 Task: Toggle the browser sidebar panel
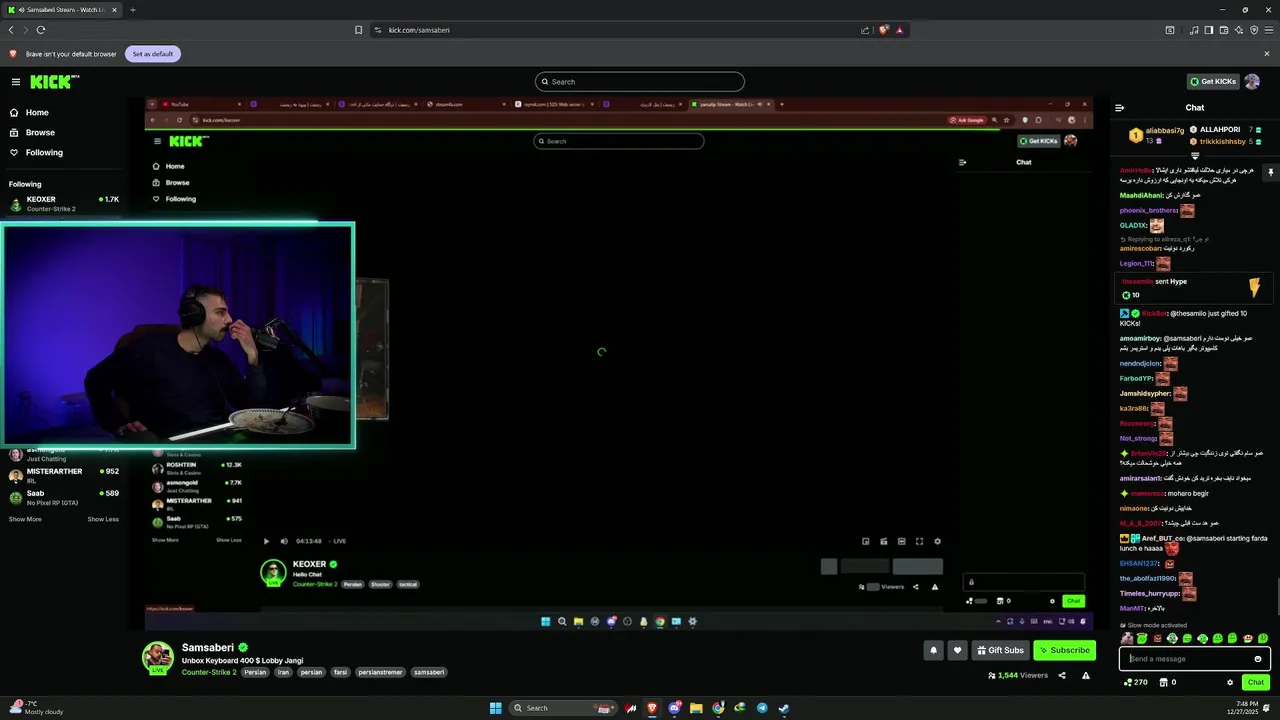pyautogui.click(x=1209, y=30)
